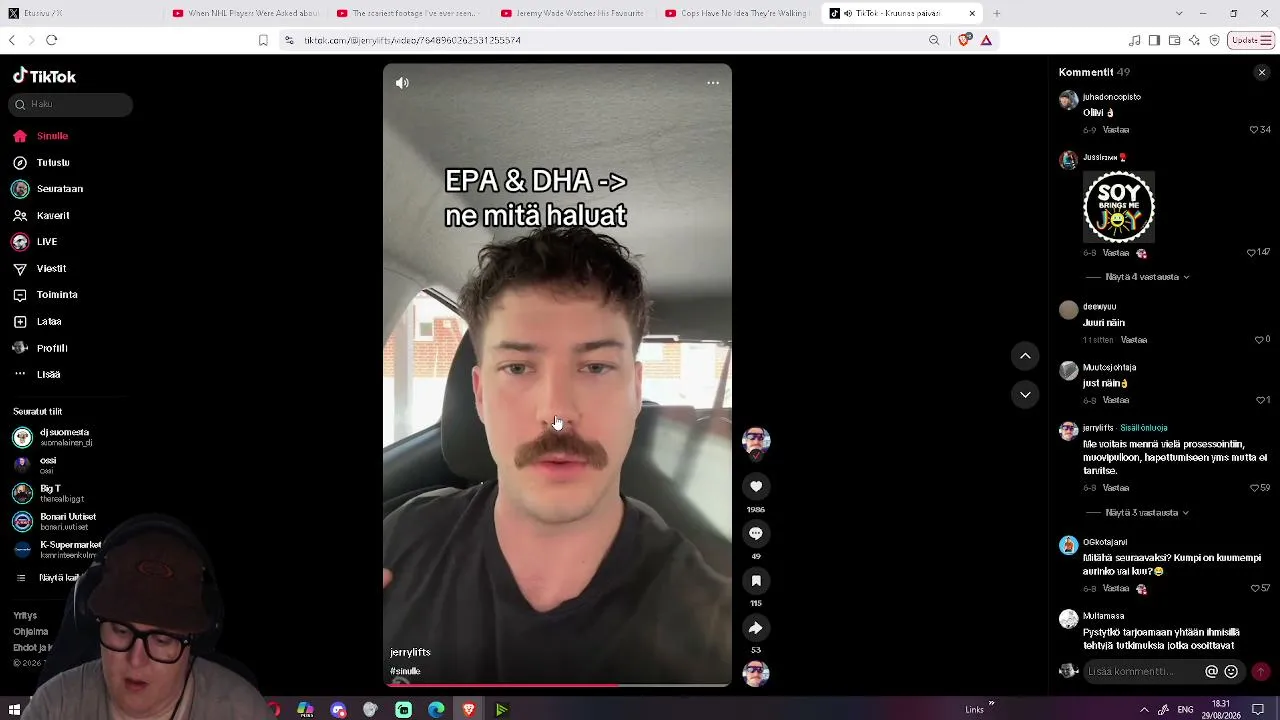
Task: Mute the video with the speaker icon
Action: [402, 83]
